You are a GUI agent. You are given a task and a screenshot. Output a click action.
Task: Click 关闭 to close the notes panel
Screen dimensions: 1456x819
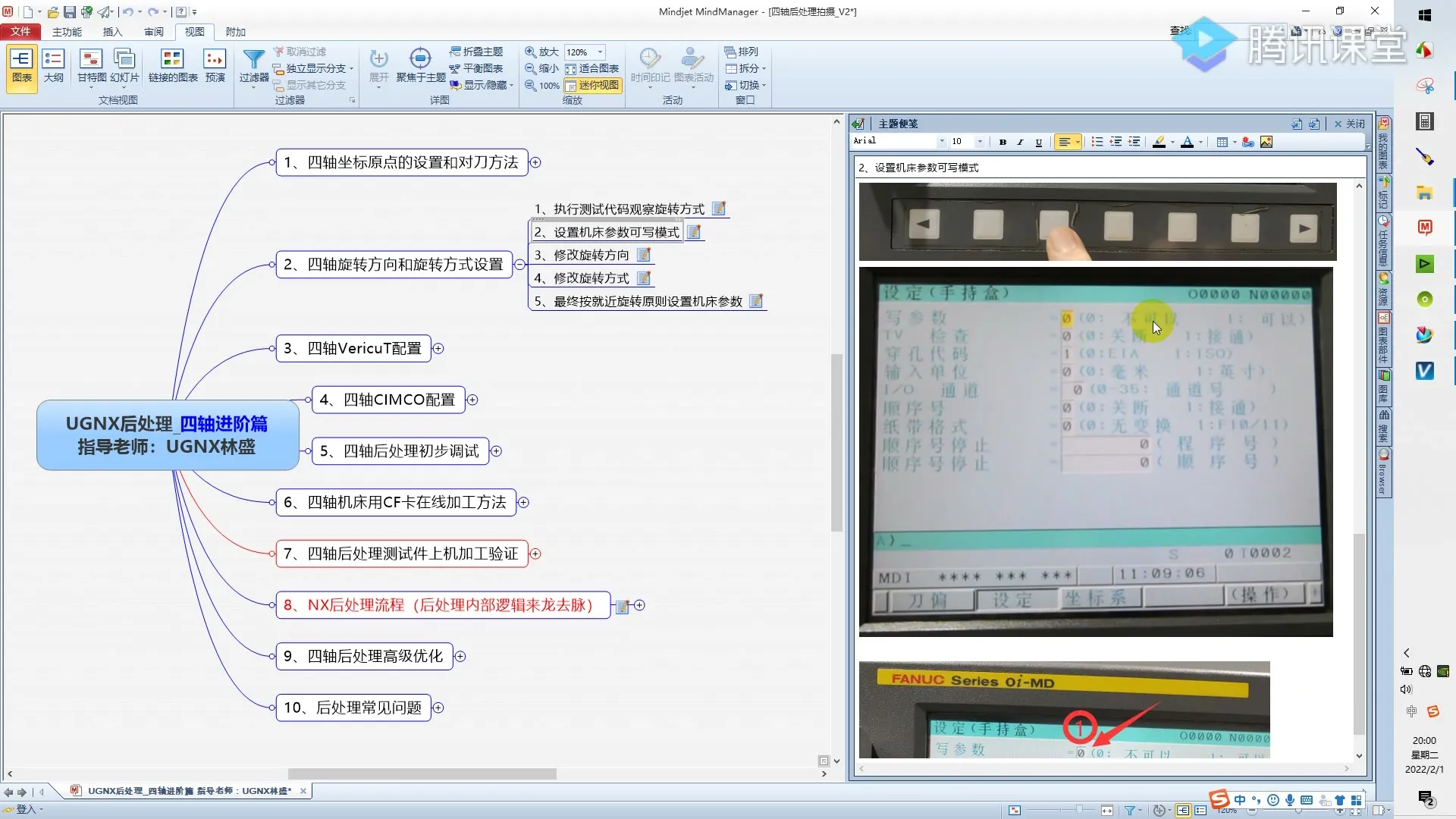1351,123
